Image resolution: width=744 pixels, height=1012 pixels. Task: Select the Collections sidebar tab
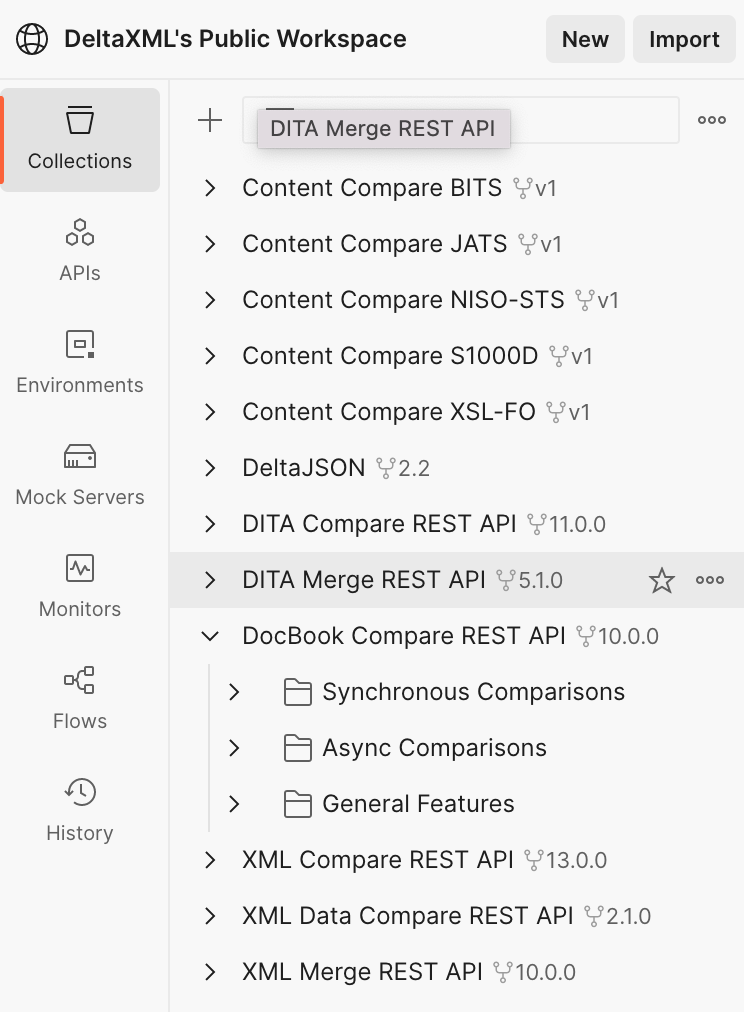click(x=80, y=140)
